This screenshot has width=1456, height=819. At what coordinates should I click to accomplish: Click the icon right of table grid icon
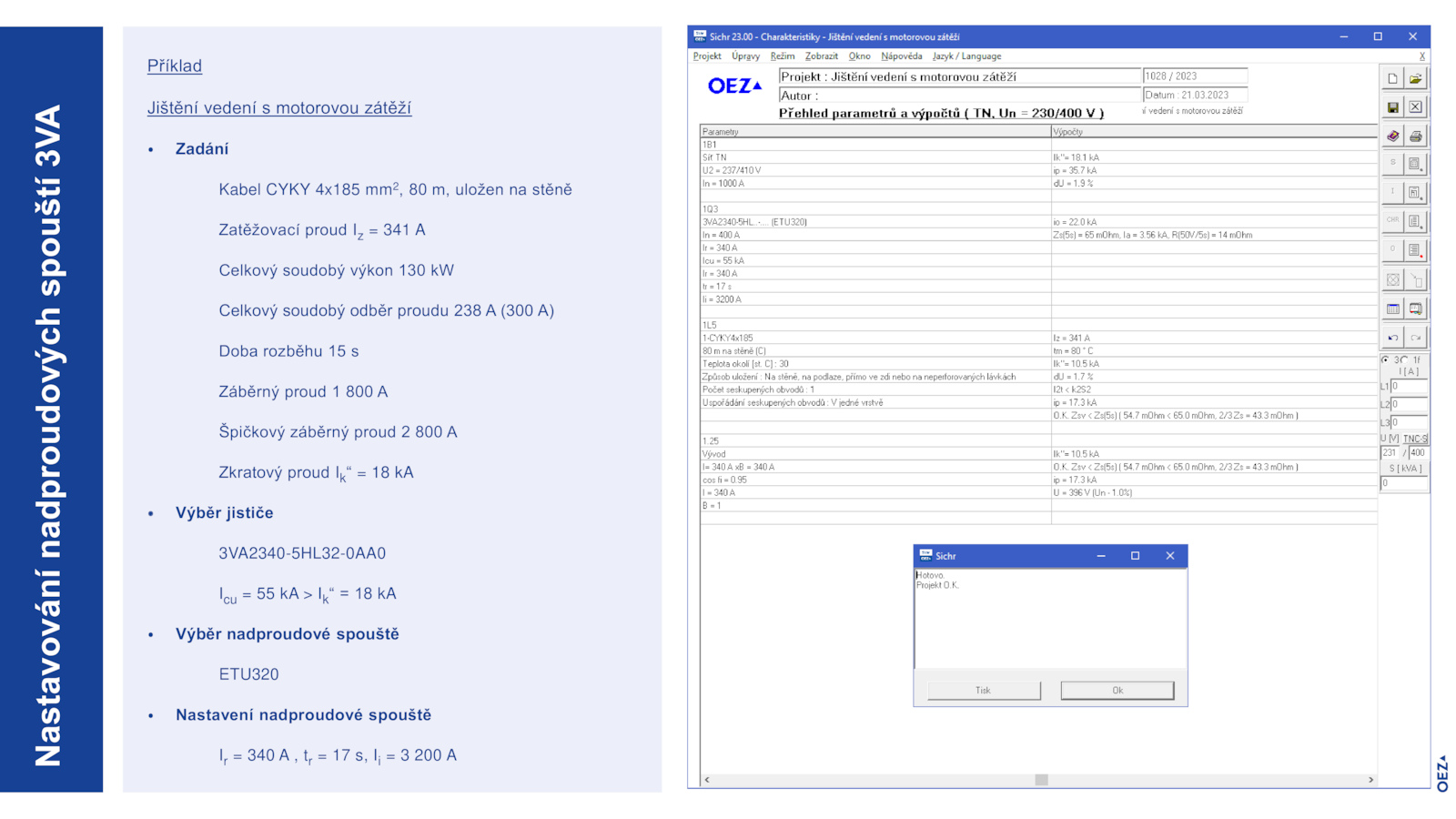tap(1416, 308)
